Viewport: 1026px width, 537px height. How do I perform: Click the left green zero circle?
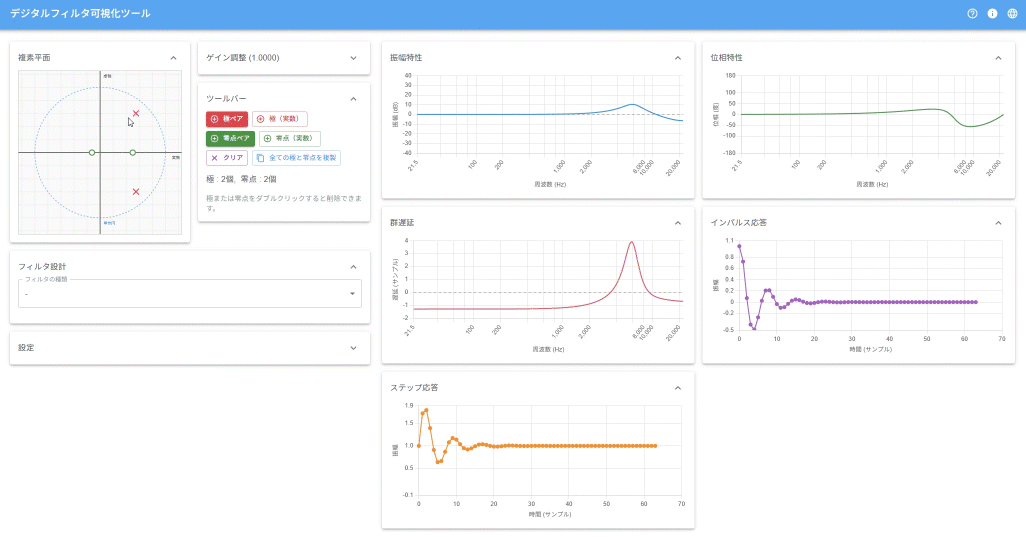[92, 152]
